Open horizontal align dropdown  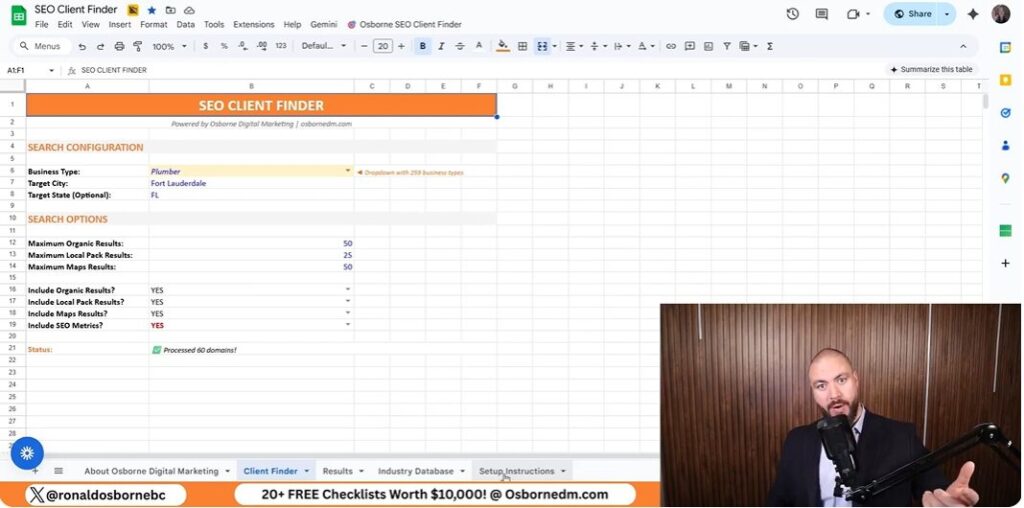[x=574, y=46]
